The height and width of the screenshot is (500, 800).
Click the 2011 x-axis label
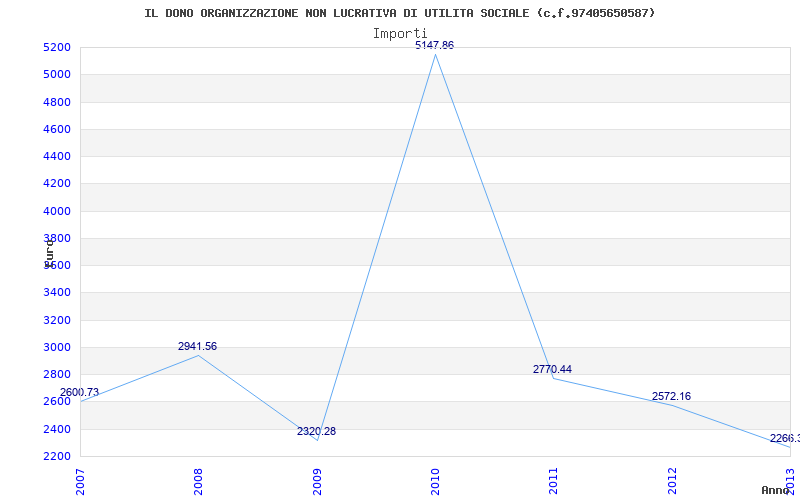tap(554, 481)
